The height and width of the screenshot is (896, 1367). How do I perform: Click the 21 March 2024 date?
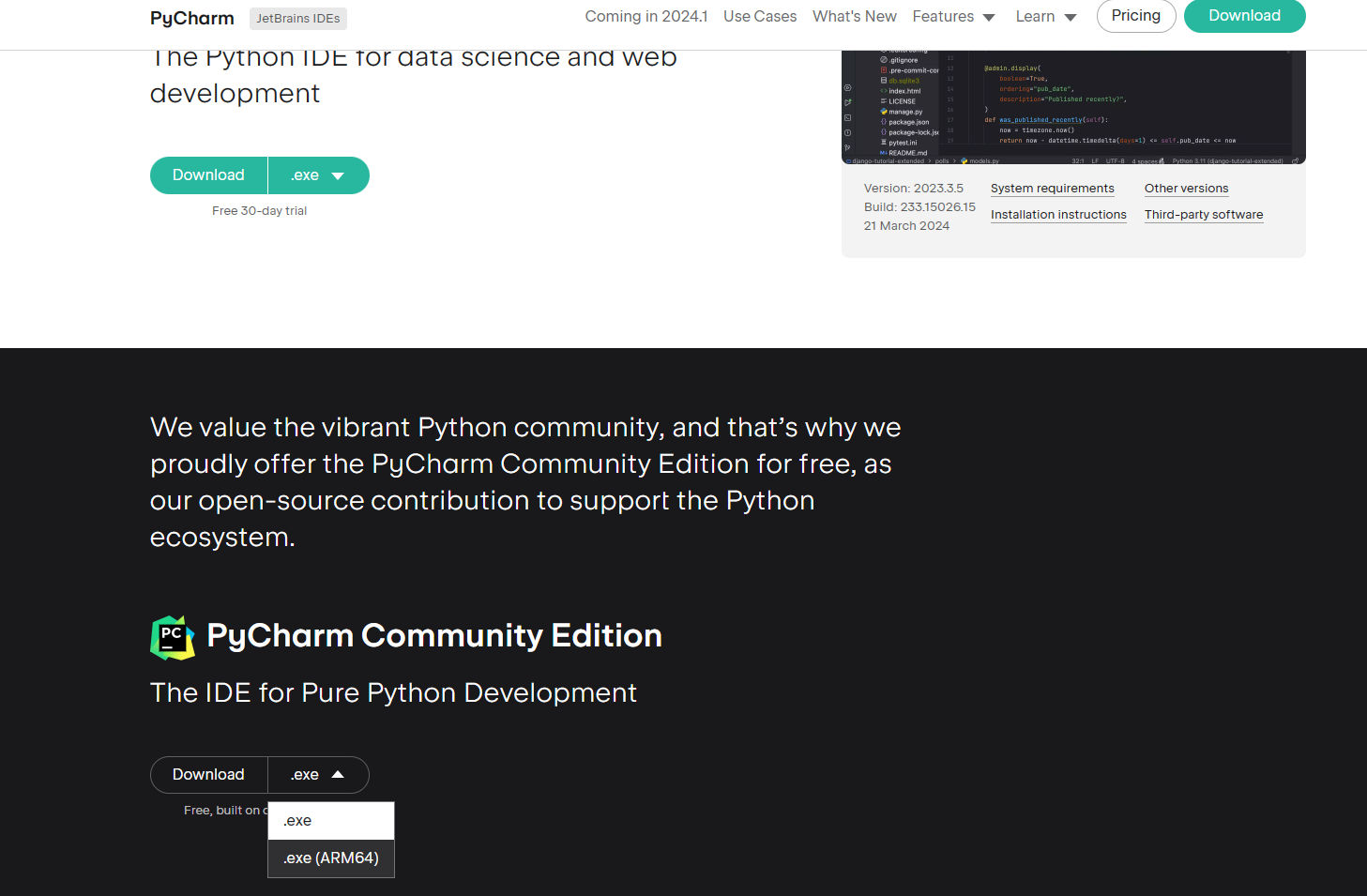coord(906,226)
